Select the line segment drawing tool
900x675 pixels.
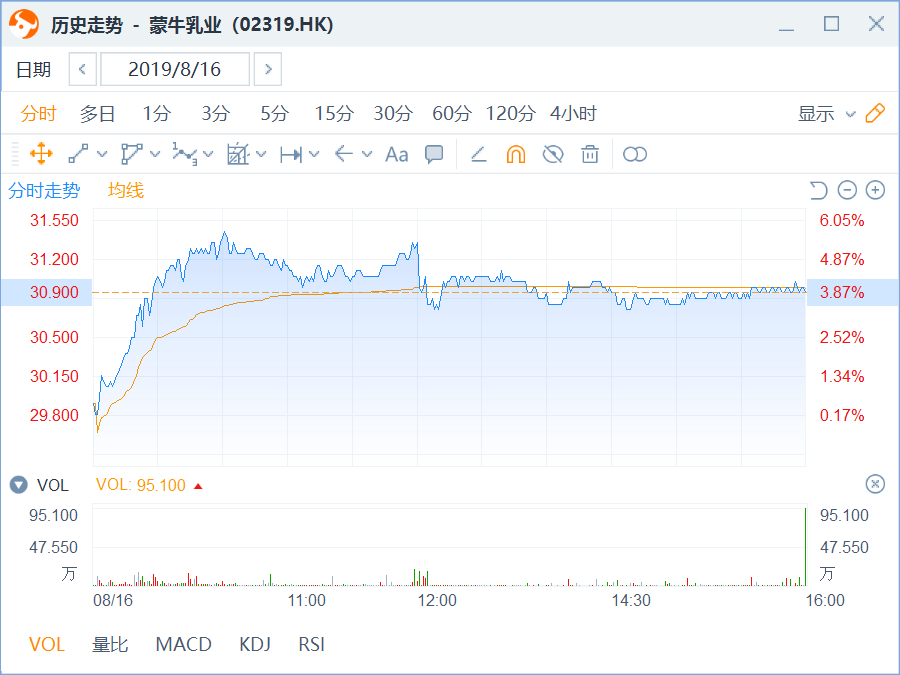pos(78,154)
